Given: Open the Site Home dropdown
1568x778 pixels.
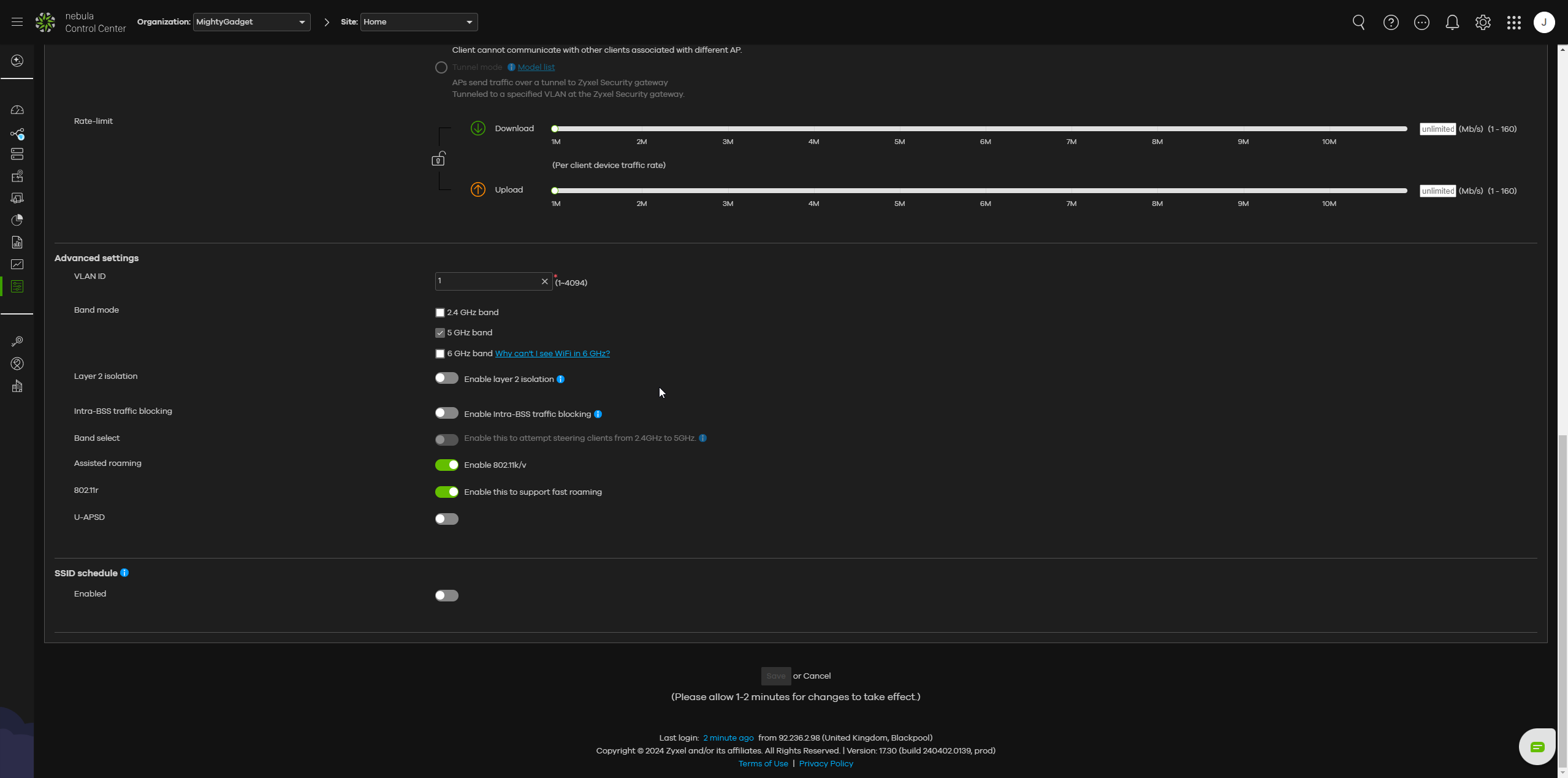Looking at the screenshot, I should (419, 22).
